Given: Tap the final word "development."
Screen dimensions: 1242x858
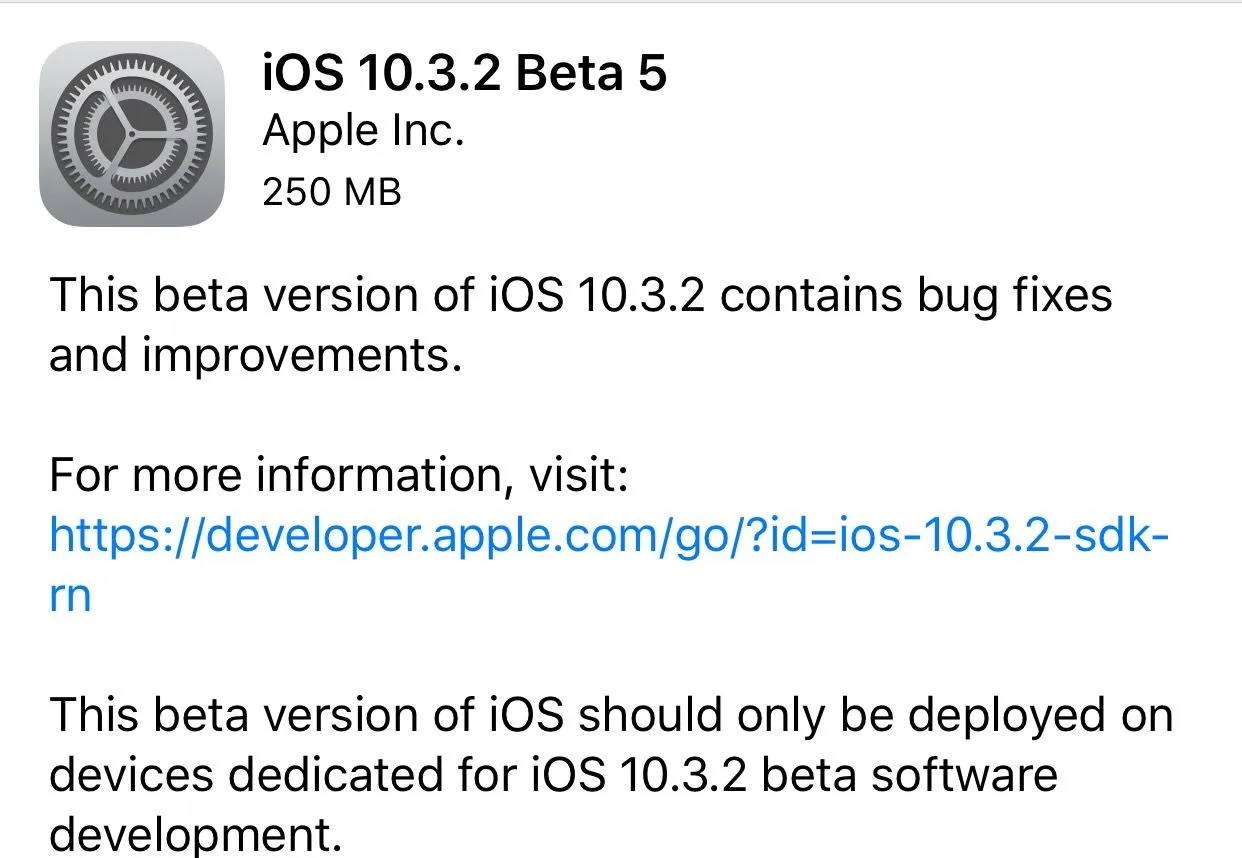Looking at the screenshot, I should [196, 835].
